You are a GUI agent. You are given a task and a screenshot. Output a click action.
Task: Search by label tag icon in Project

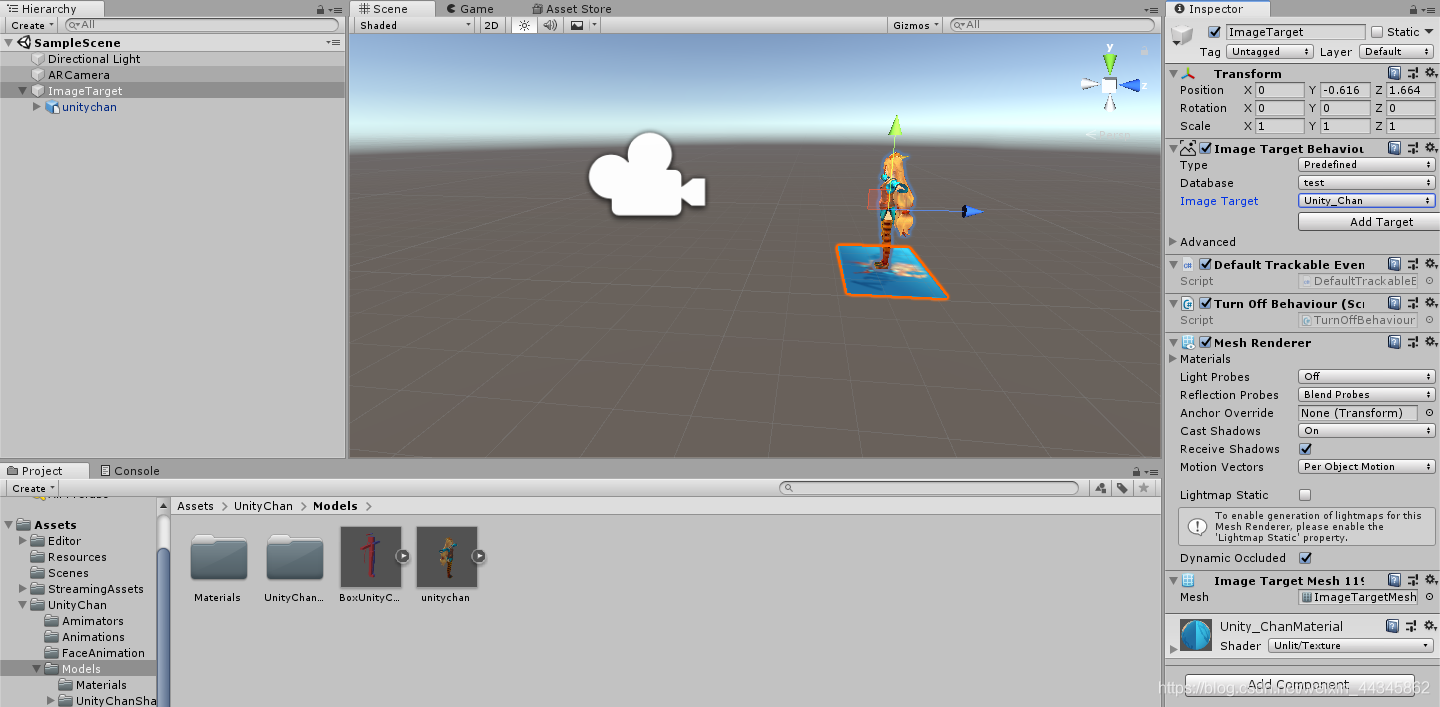[x=1123, y=488]
